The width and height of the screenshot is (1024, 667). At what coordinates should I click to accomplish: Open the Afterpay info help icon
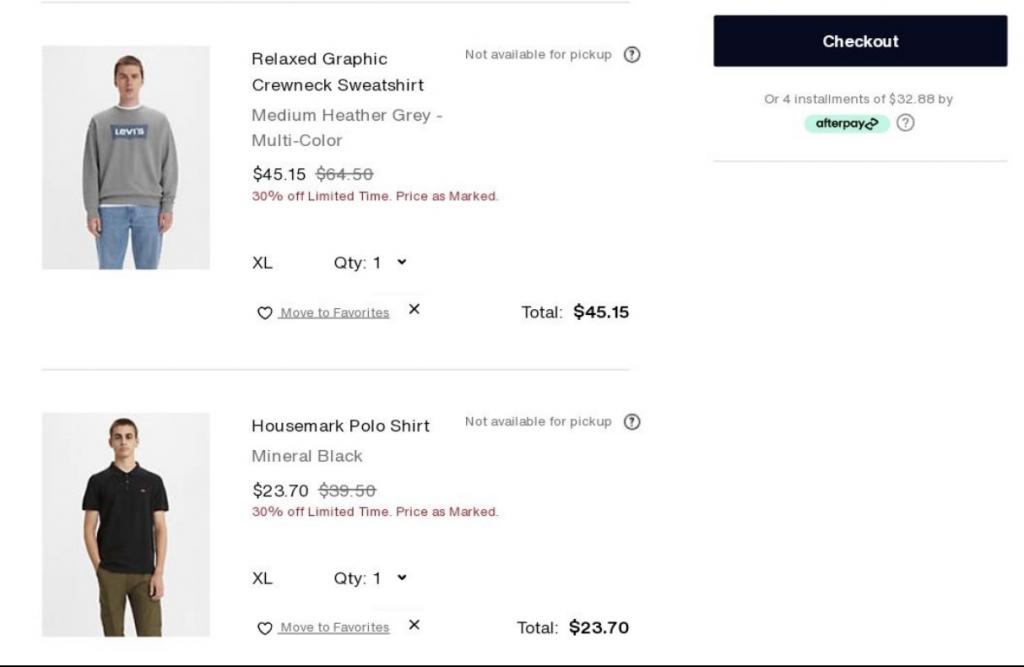tap(905, 123)
